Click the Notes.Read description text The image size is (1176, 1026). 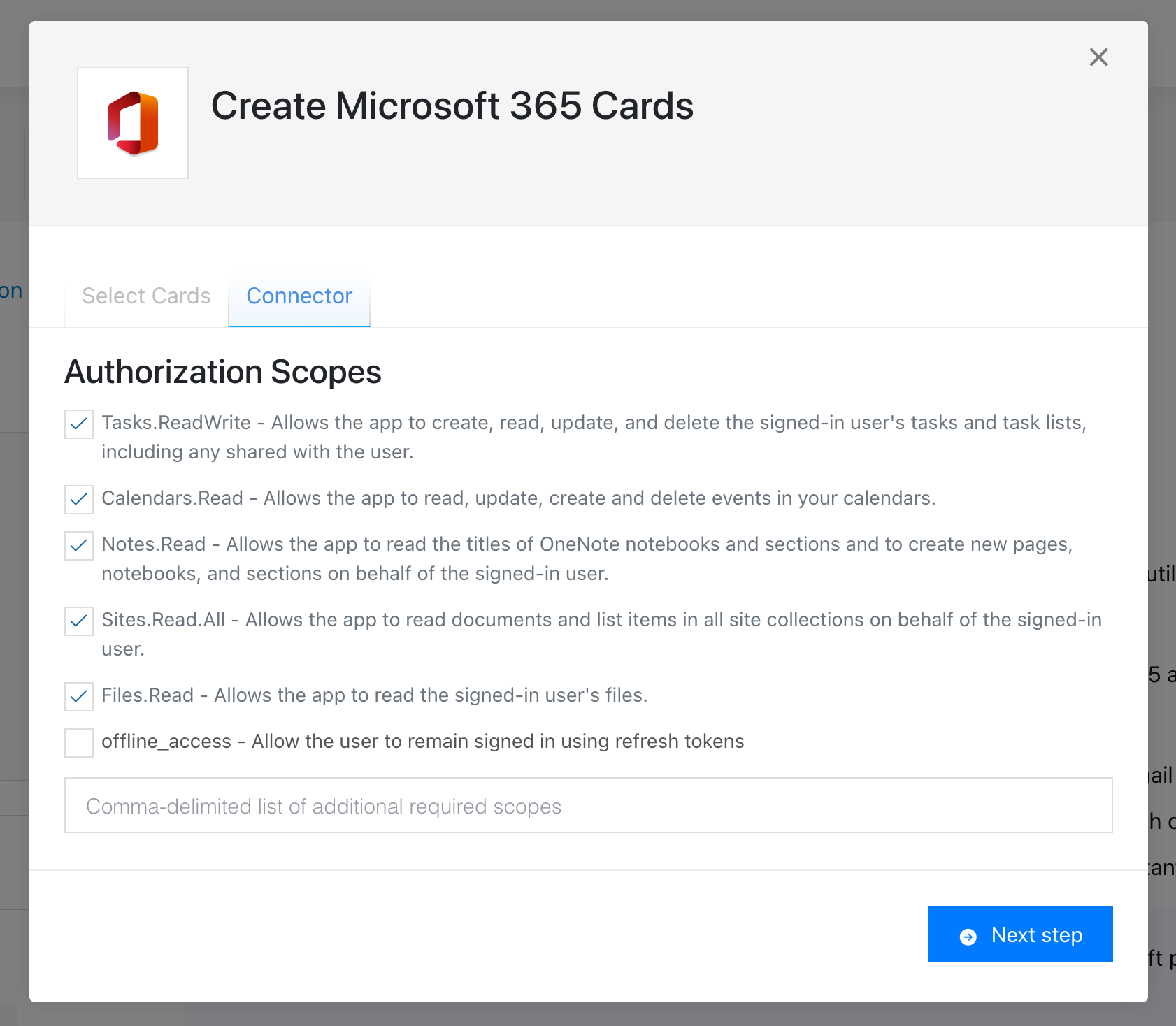pos(587,558)
